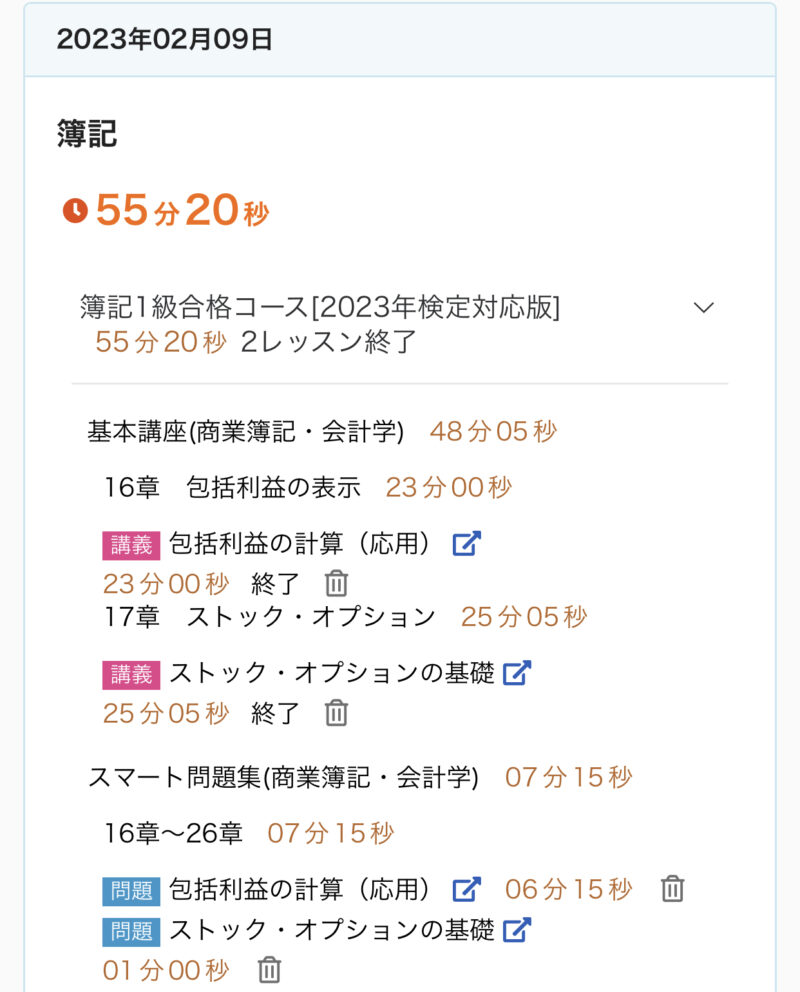
Task: Delete the 25分05秒 lecture record
Action: pyautogui.click(x=337, y=713)
